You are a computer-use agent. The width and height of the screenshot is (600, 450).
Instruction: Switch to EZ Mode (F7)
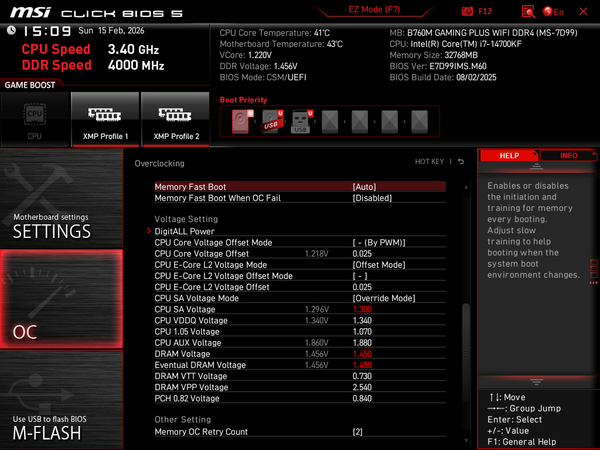point(374,10)
